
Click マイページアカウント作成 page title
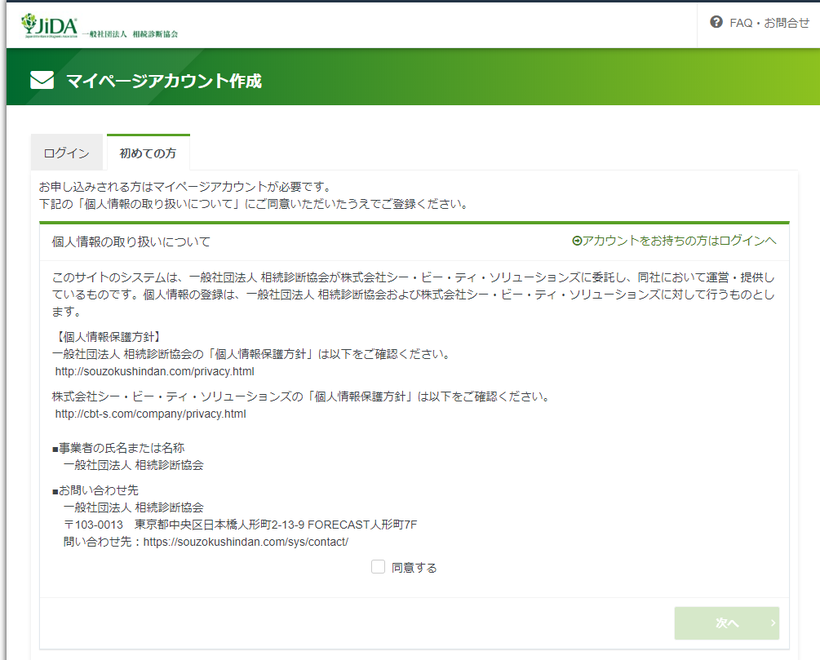click(x=164, y=81)
